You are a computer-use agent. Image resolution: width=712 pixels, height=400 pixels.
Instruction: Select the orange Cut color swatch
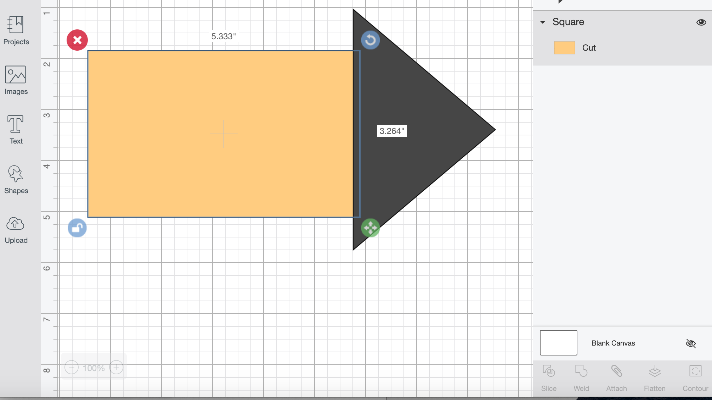pos(564,48)
